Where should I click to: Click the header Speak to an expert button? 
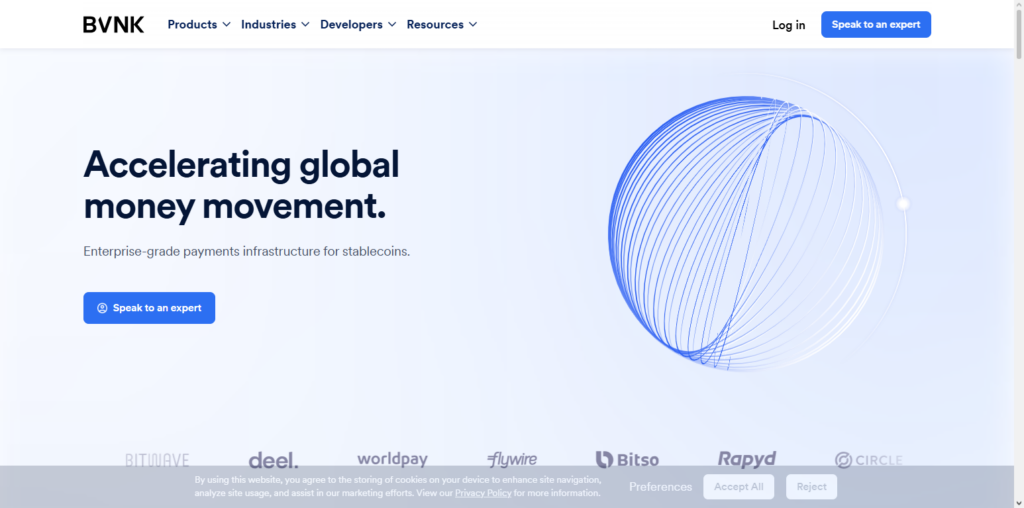click(x=876, y=24)
